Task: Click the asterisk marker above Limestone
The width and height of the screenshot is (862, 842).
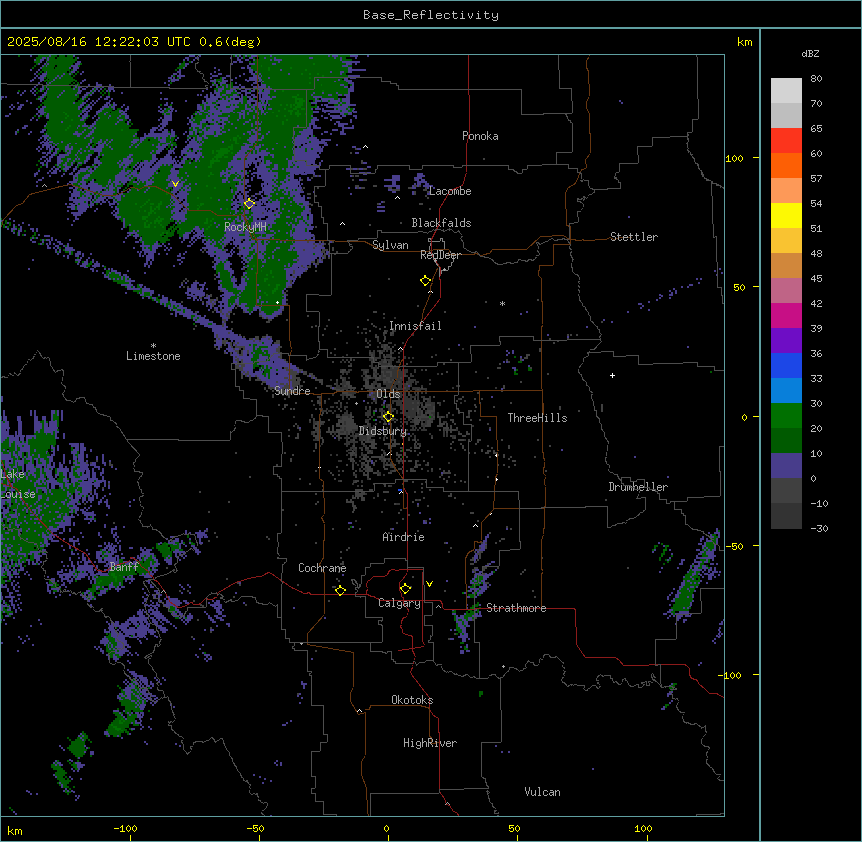Action: point(153,346)
